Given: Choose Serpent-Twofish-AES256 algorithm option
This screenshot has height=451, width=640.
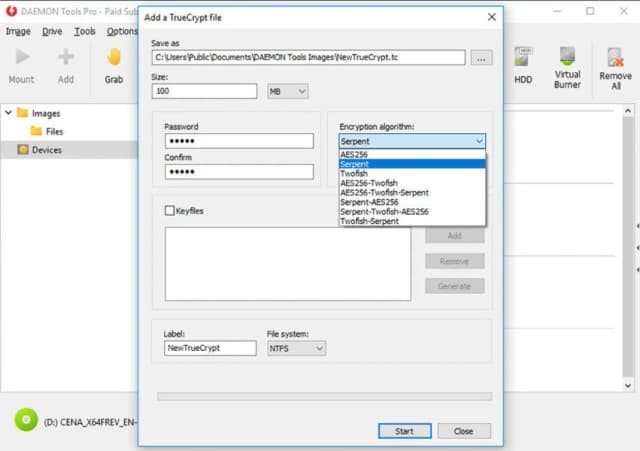Looking at the screenshot, I should pos(412,211).
